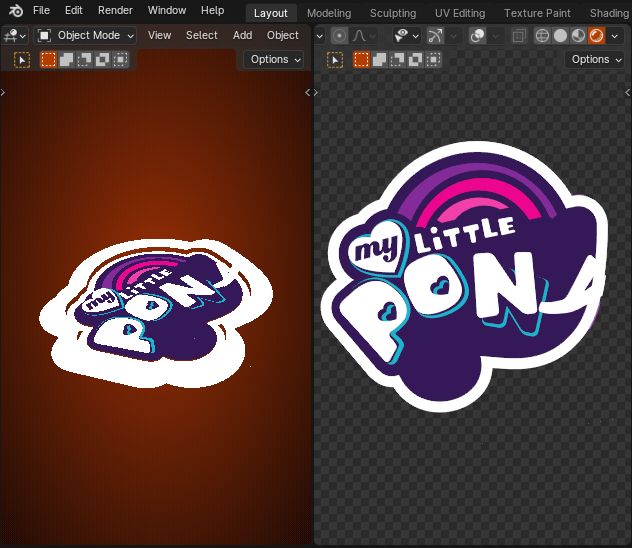
Task: Expand the left viewport toolbar arrow
Action: click(x=3, y=93)
